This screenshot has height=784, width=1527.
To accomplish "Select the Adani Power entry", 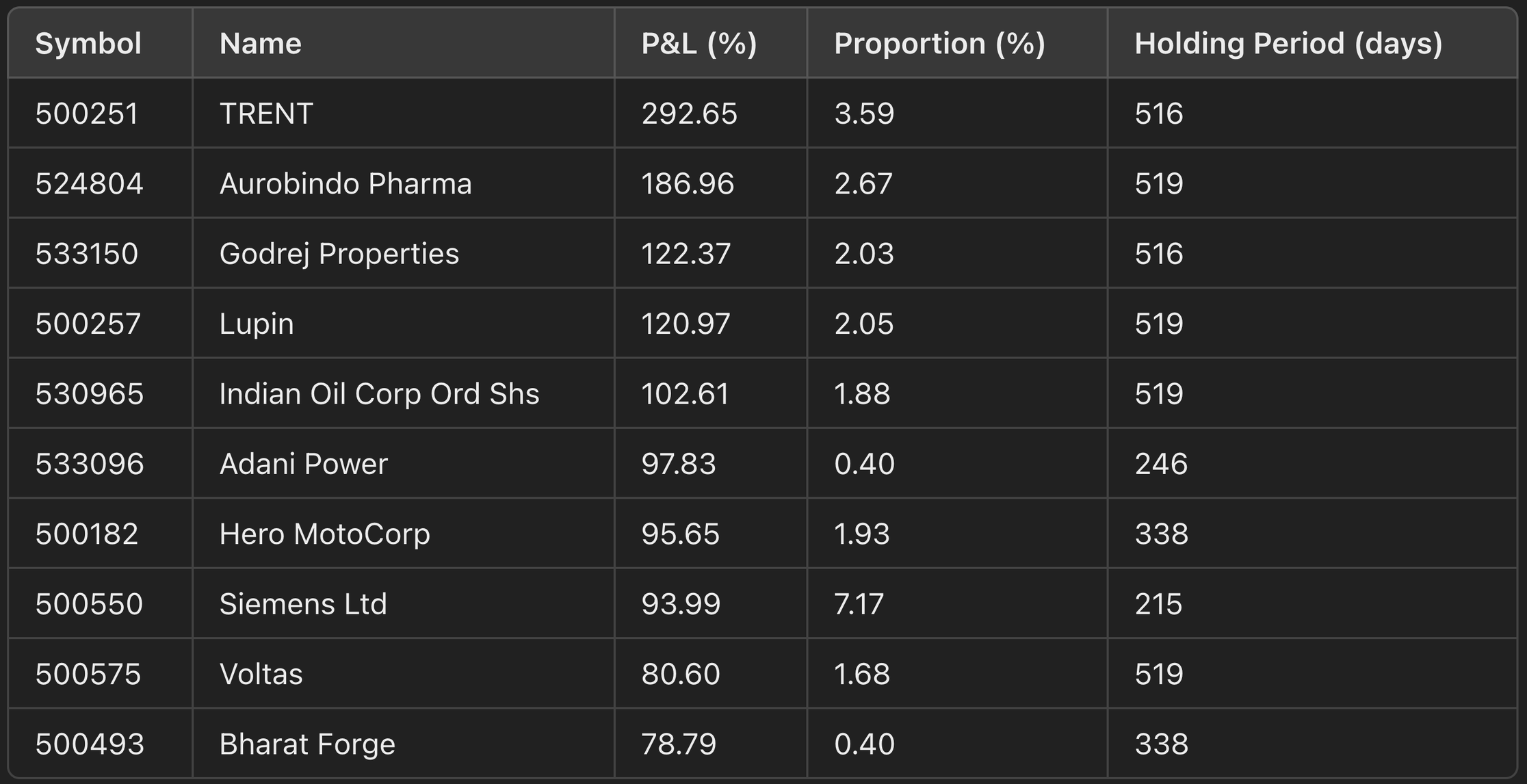I will [x=303, y=464].
